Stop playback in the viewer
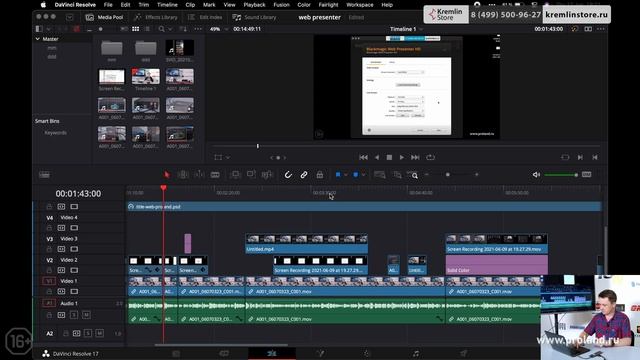This screenshot has height=360, width=640. (389, 157)
